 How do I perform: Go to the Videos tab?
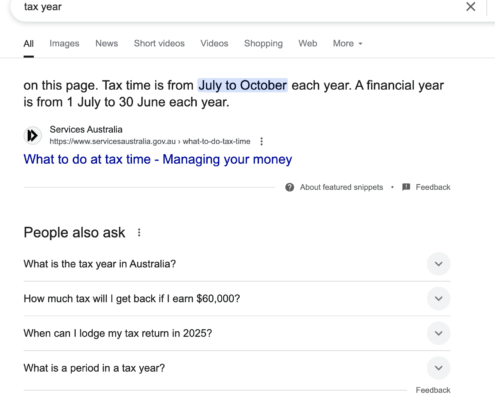coord(214,43)
